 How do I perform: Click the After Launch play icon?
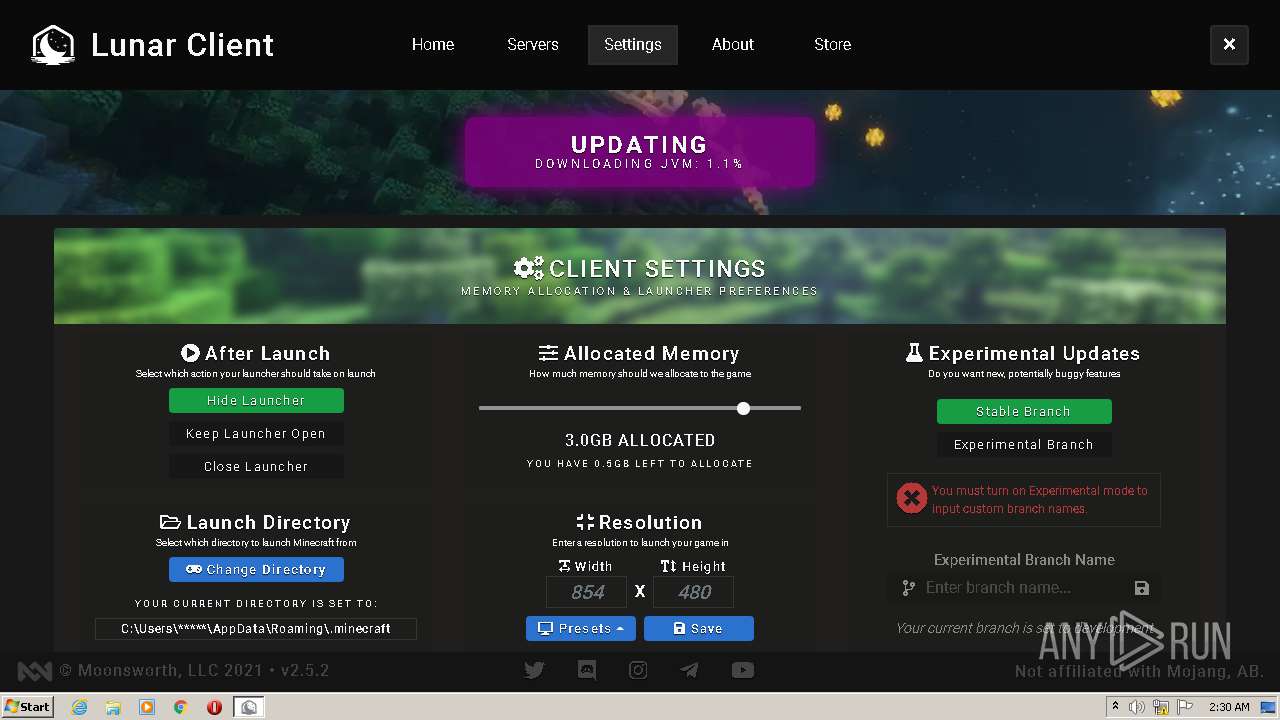click(190, 353)
